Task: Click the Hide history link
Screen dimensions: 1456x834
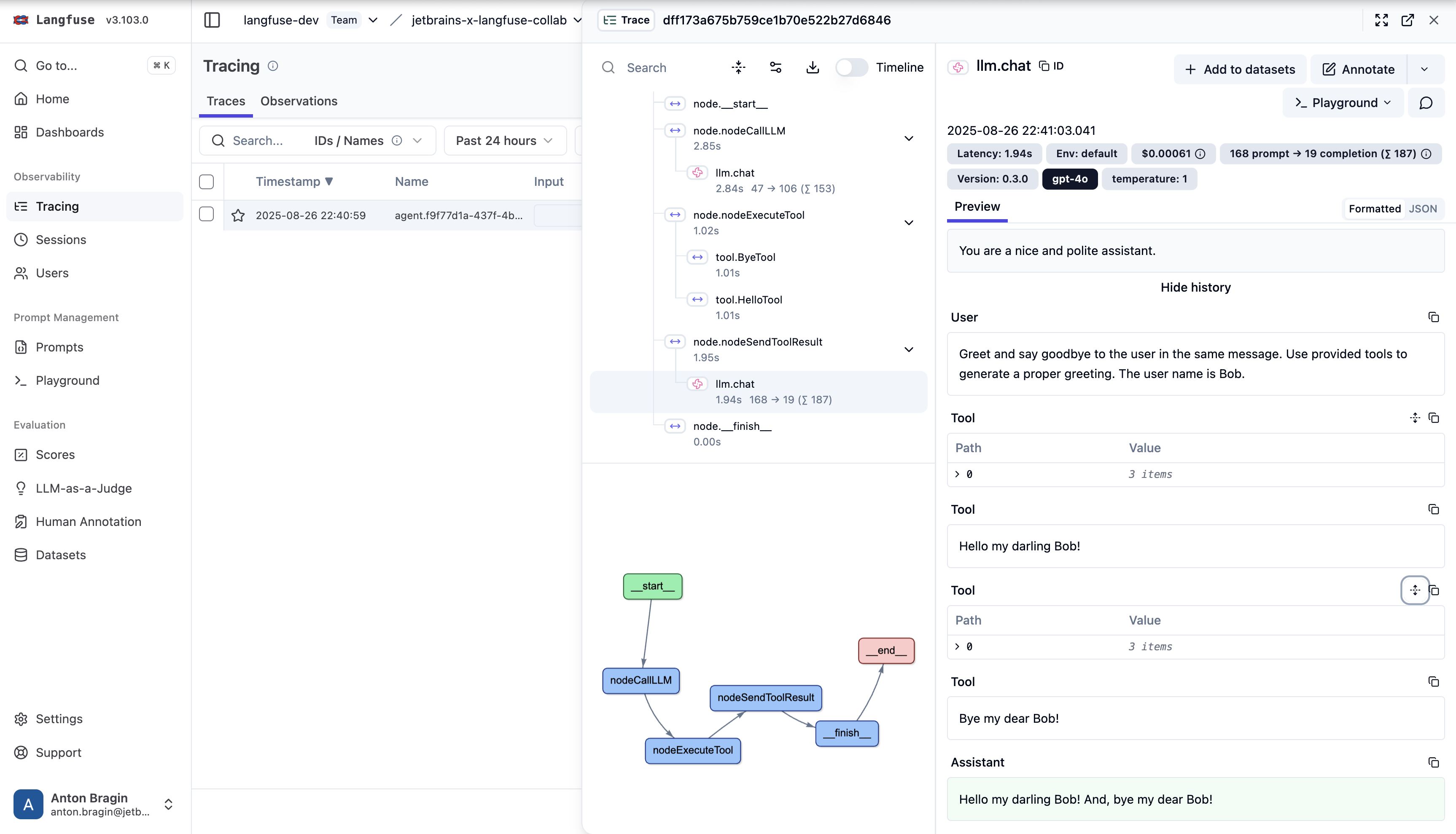Action: pyautogui.click(x=1195, y=287)
